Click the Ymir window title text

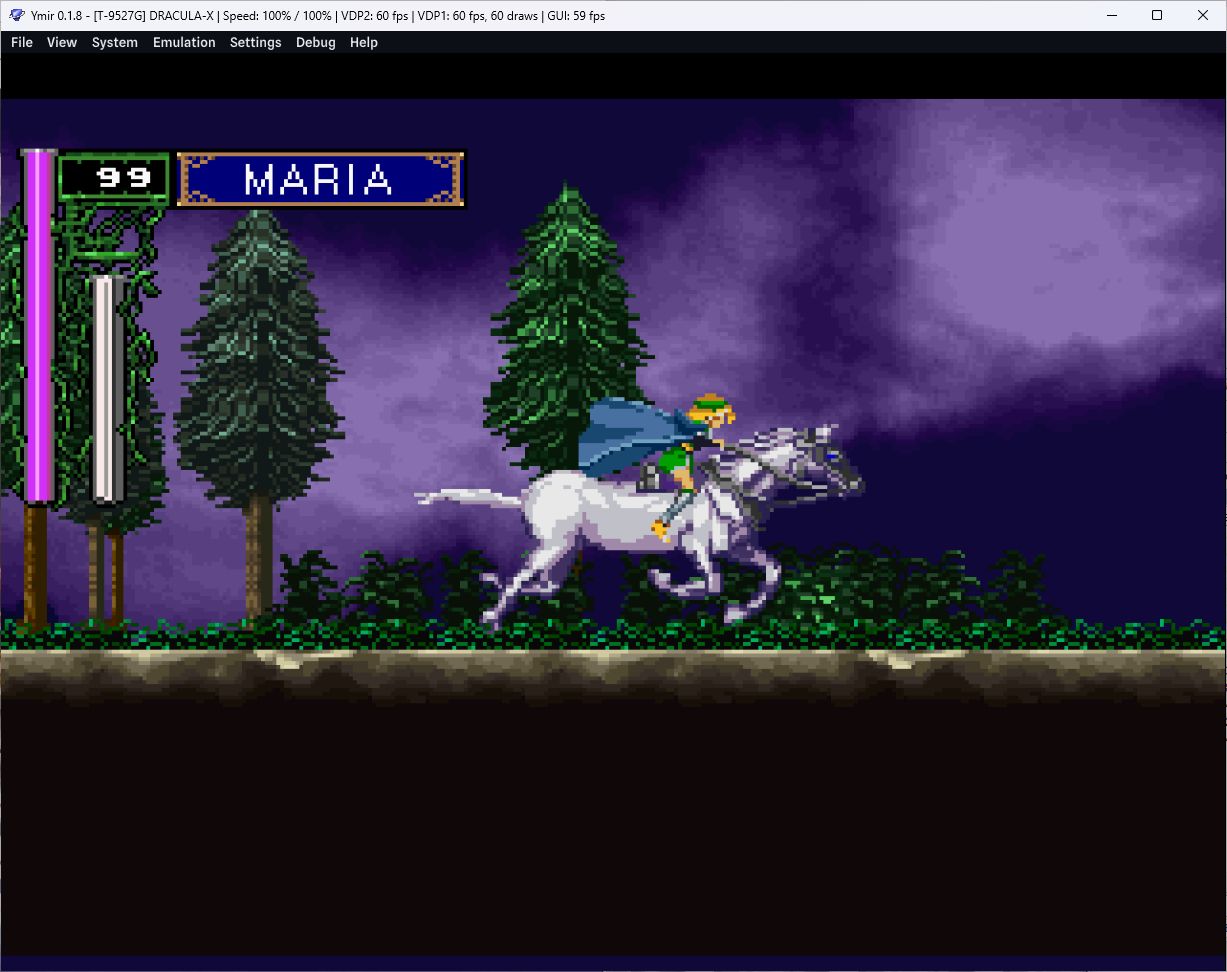[318, 15]
